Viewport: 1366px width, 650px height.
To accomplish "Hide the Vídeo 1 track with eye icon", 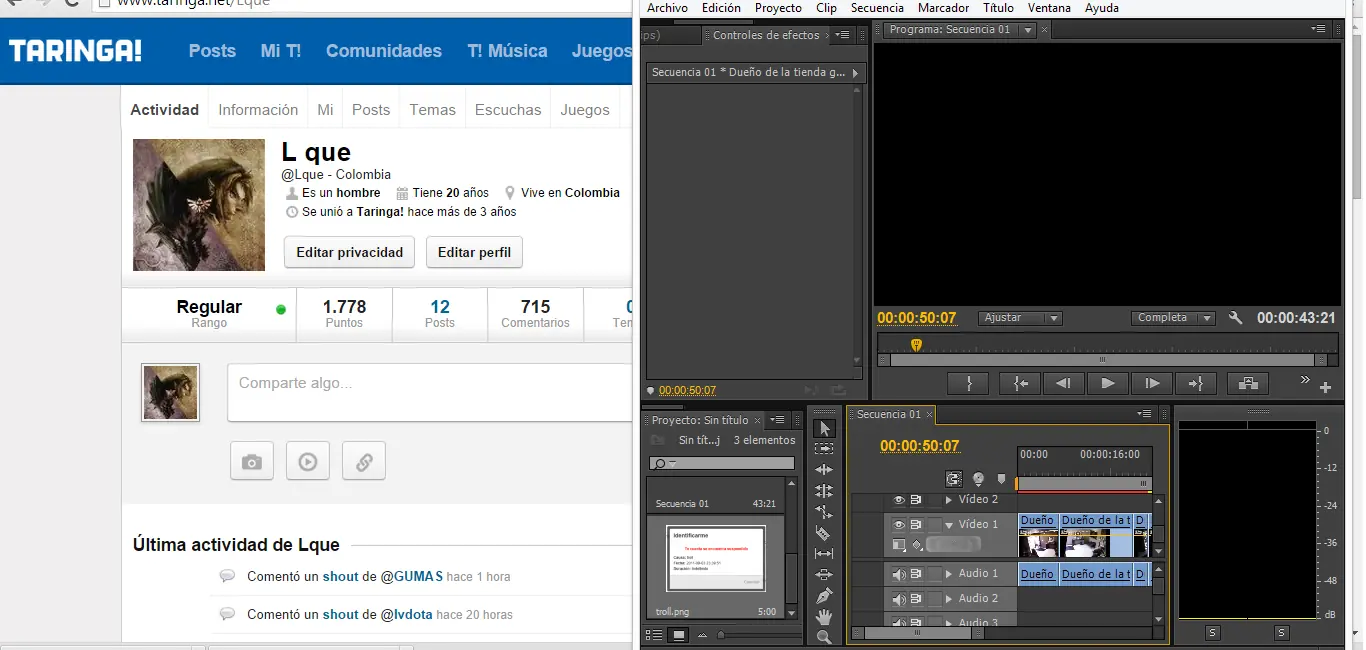I will coord(899,525).
